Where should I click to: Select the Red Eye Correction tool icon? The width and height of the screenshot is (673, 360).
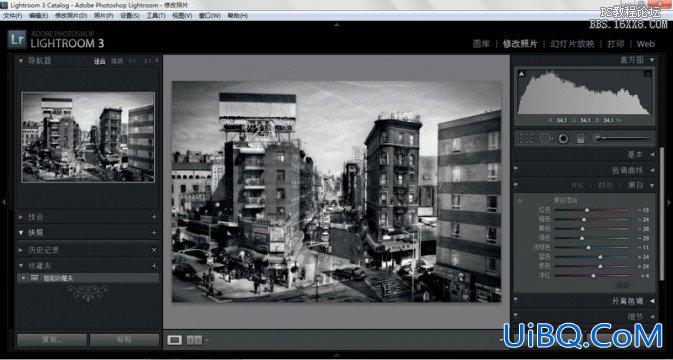563,138
